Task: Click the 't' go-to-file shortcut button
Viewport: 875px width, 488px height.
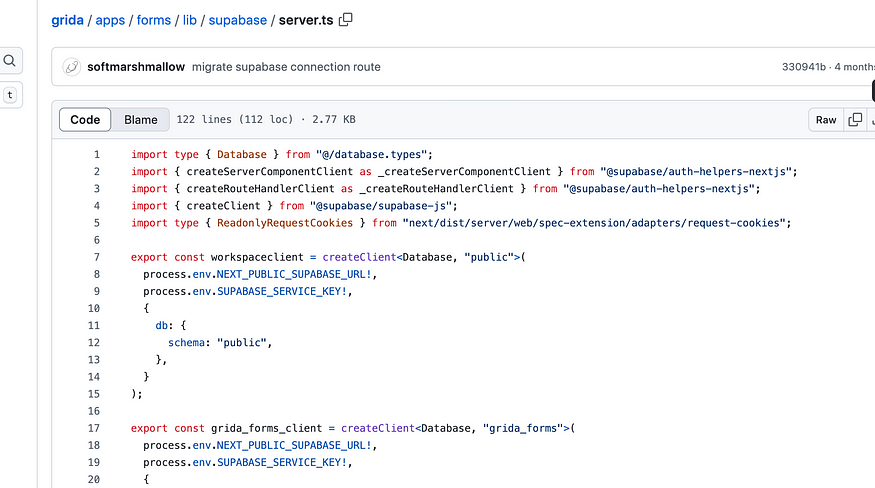Action: point(10,95)
